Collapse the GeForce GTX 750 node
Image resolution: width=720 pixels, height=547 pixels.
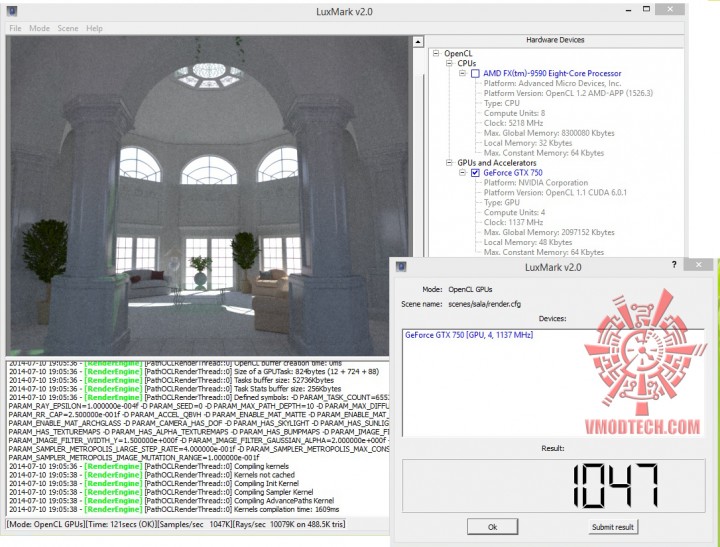[x=462, y=173]
